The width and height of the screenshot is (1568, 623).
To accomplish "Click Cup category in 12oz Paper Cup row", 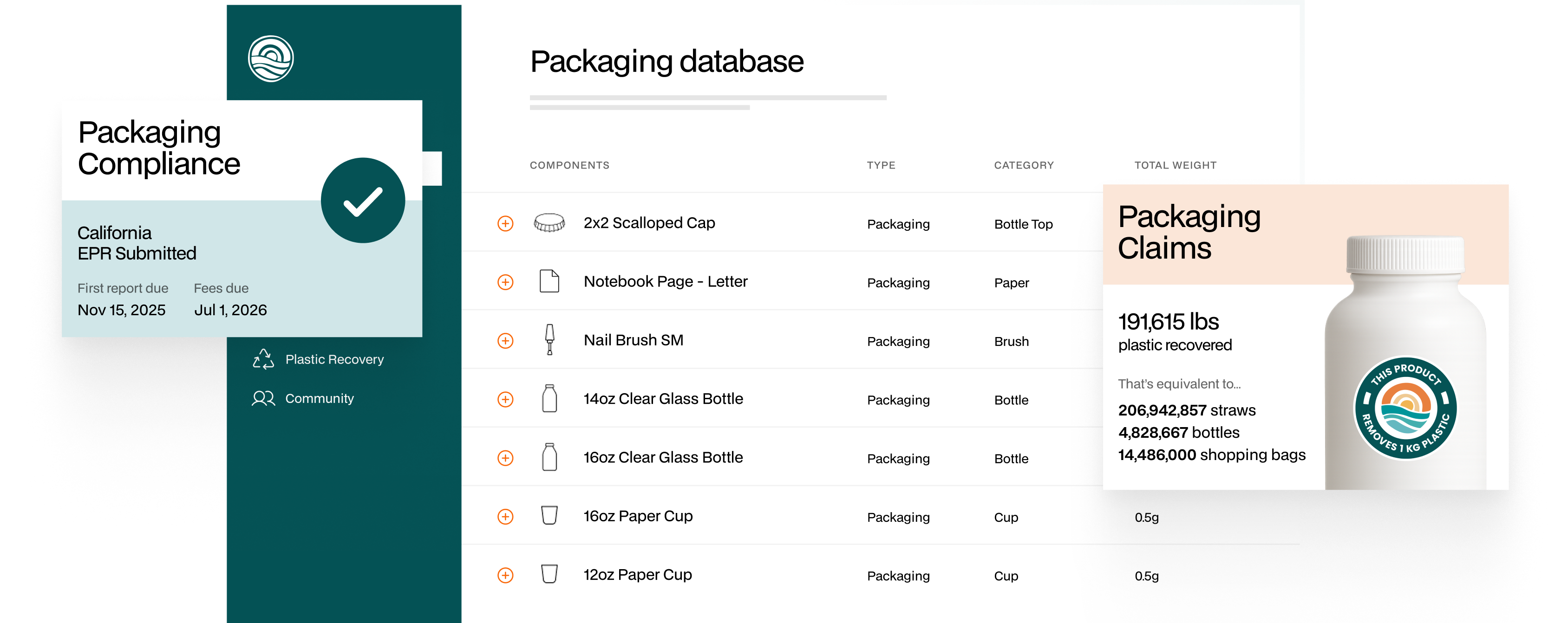I will click(x=1006, y=576).
